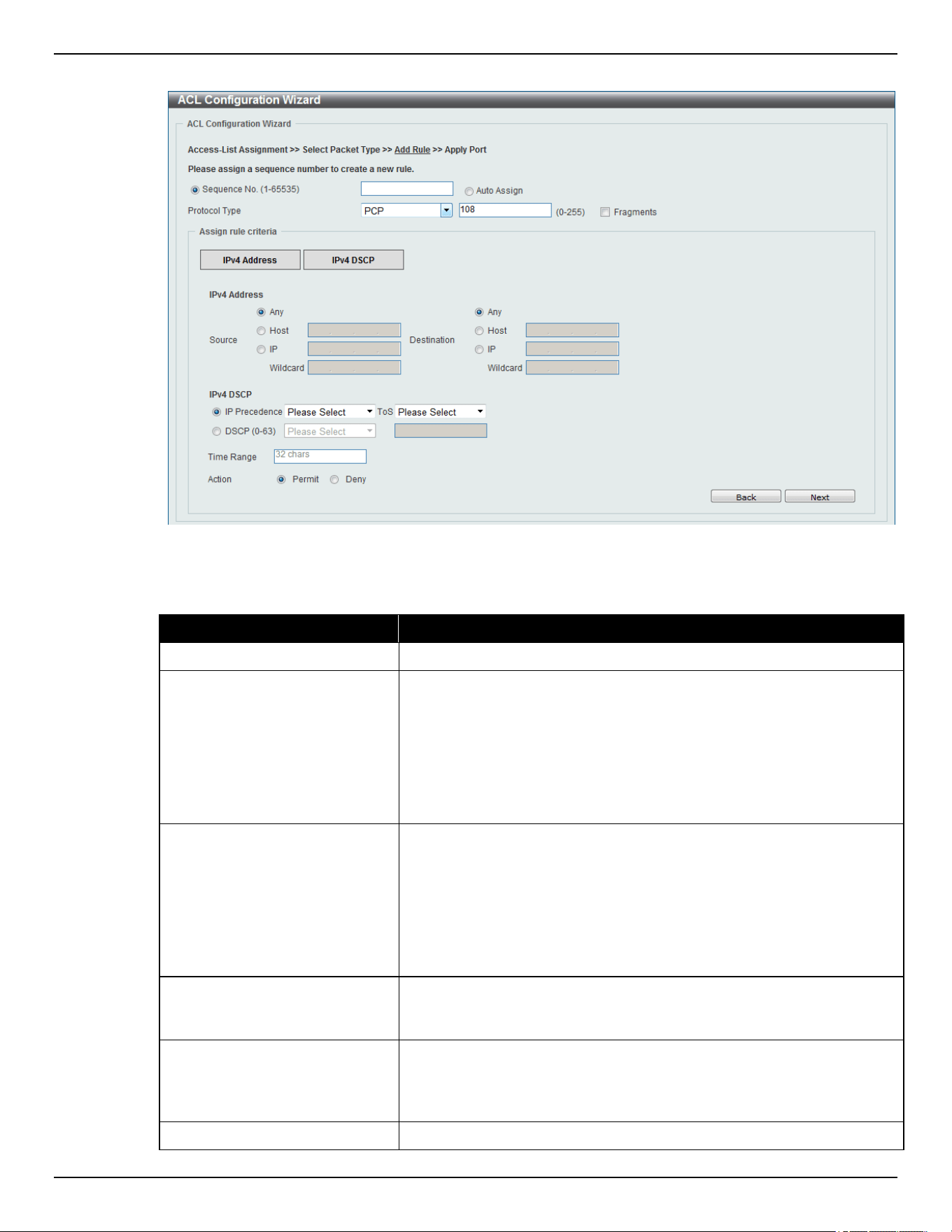Click the Destination IP address field

(572, 349)
